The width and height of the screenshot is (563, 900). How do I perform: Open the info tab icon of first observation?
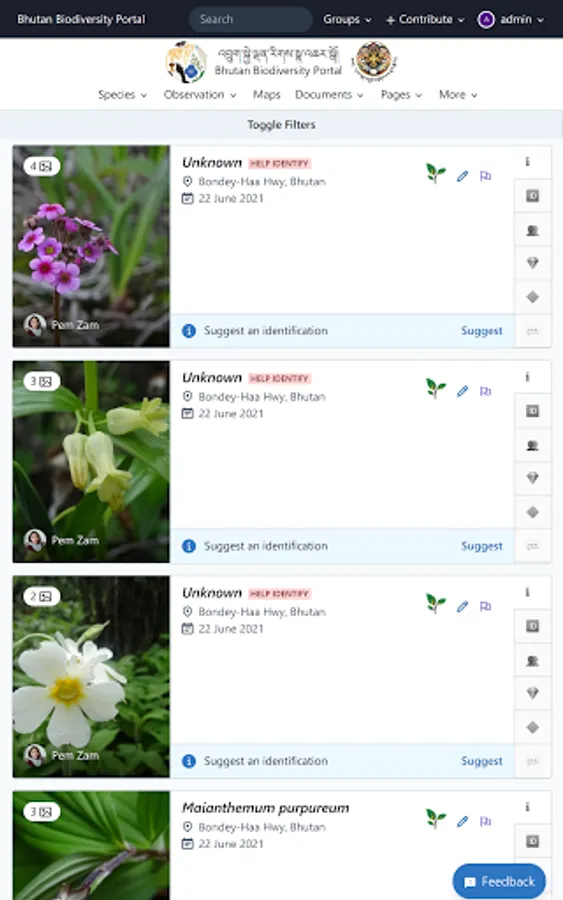pos(527,162)
